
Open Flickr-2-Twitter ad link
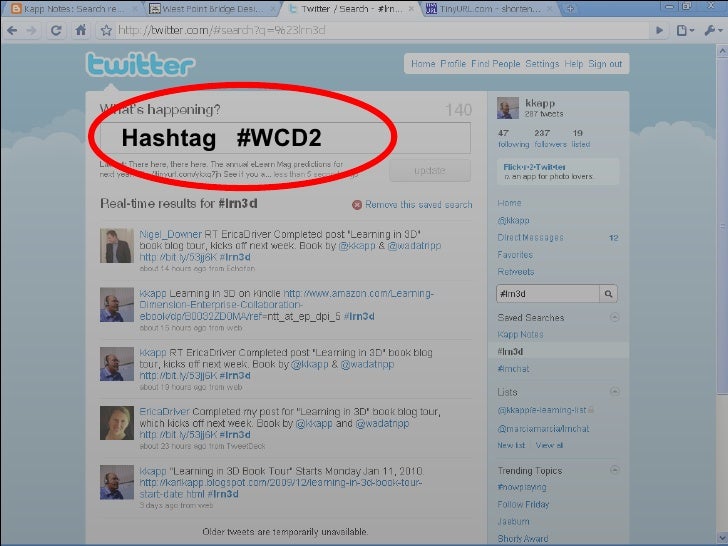534,167
